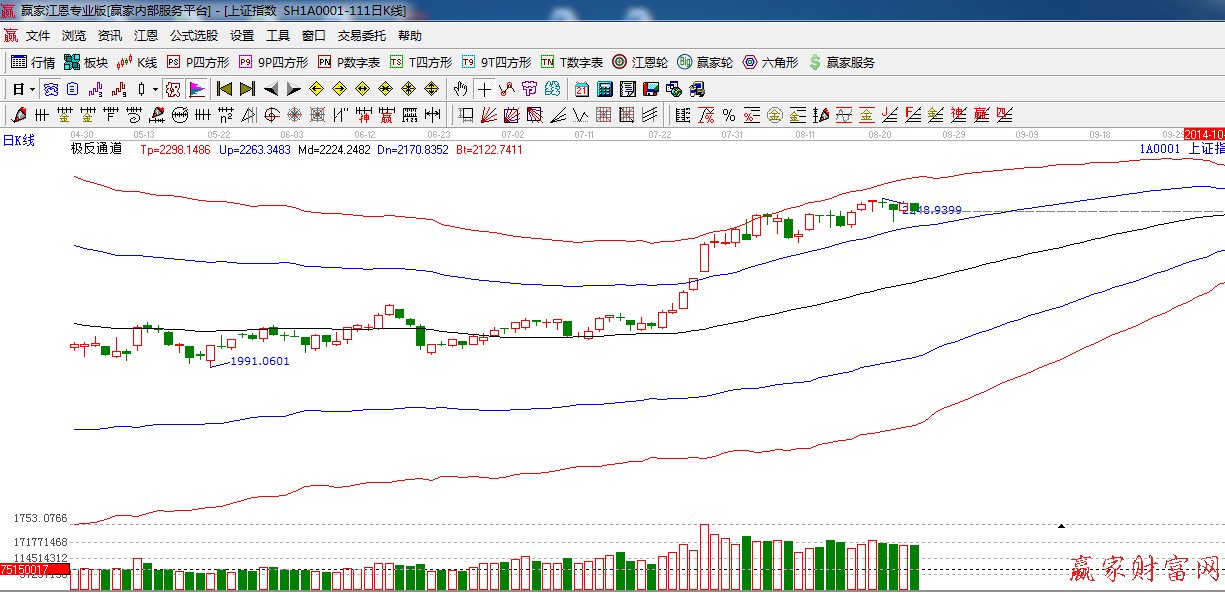Jump to first bar with skip-start arrow
This screenshot has height=593, width=1225.
tap(224, 89)
